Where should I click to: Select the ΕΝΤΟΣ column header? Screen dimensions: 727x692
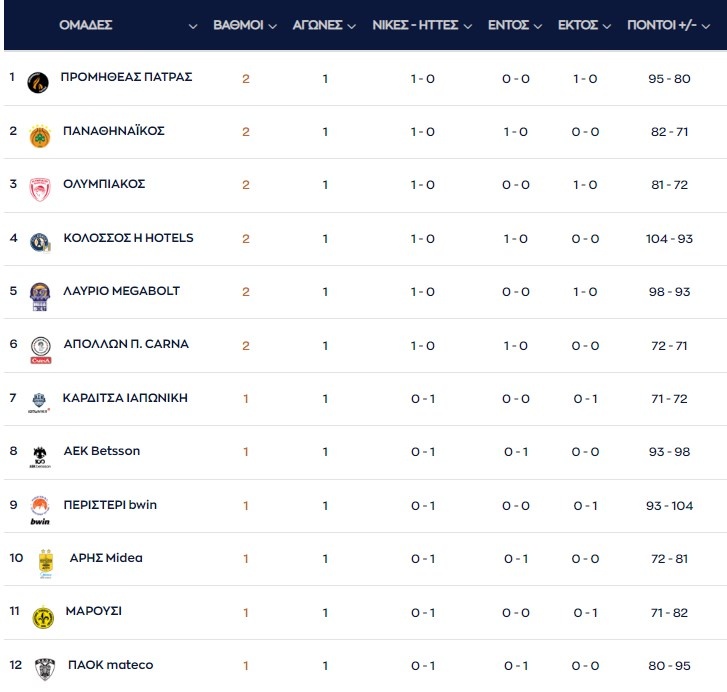point(508,25)
